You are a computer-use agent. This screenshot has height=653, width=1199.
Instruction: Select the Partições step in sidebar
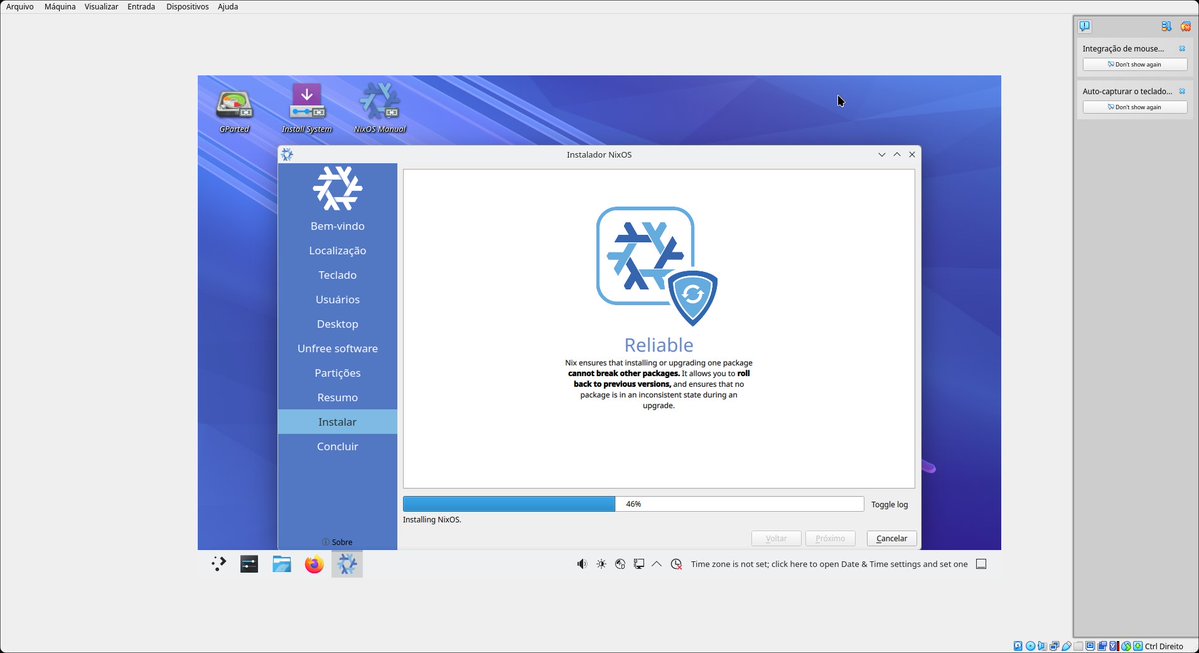click(337, 373)
